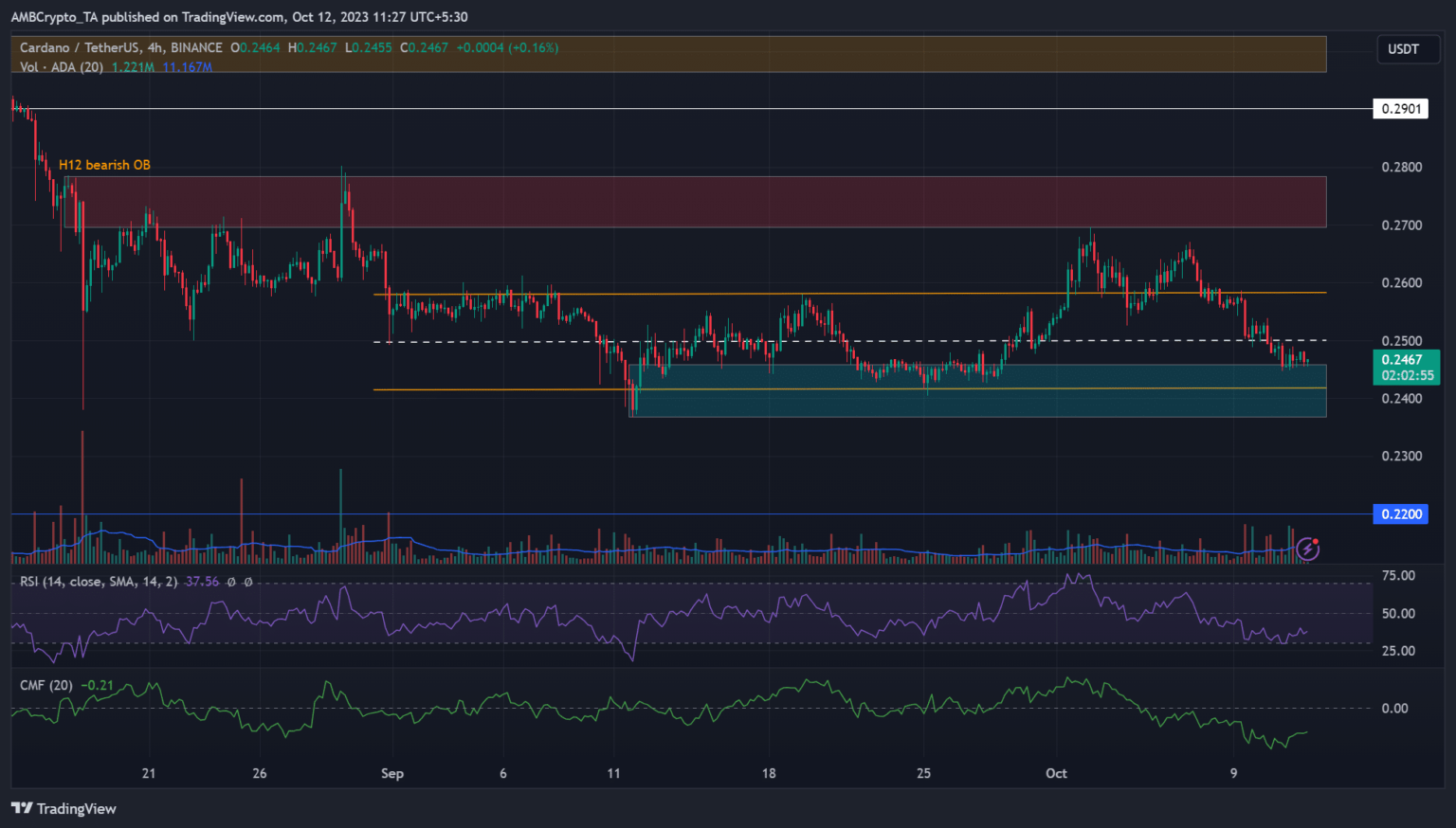Click the teal support zone rectangle

click(x=976, y=403)
